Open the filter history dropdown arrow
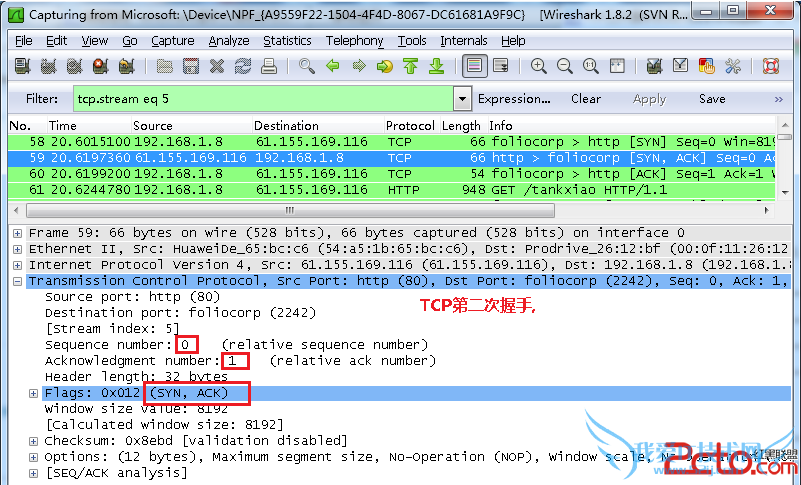Viewport: 801px width, 485px height. 462,99
